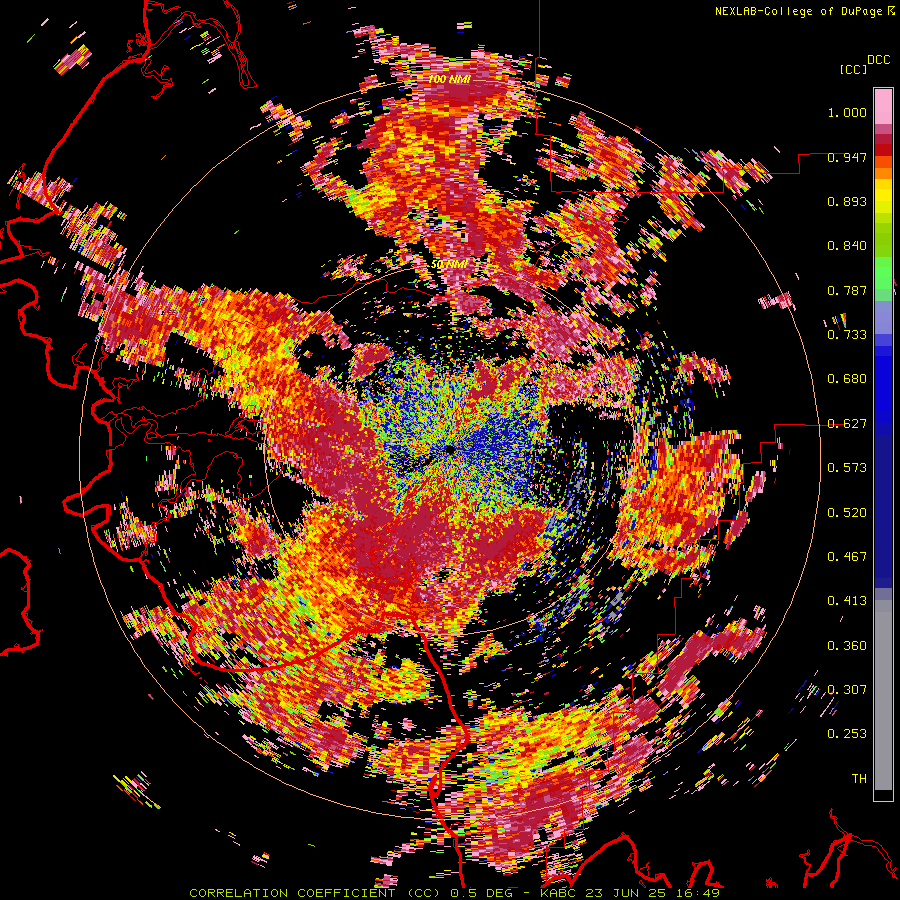The width and height of the screenshot is (900, 900).
Task: Click the DCC label above the color scale
Action: [x=879, y=60]
